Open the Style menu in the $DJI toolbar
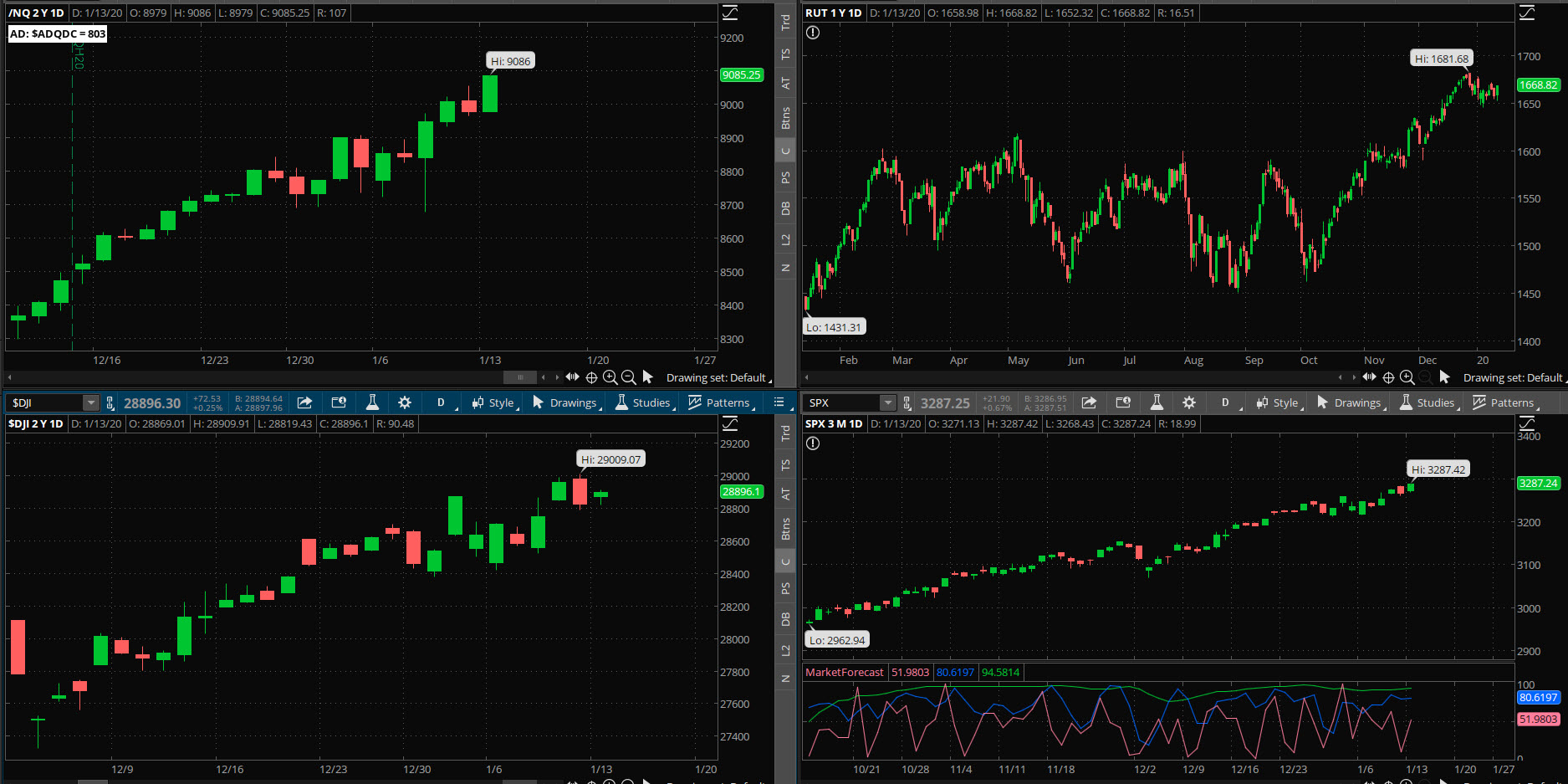 pyautogui.click(x=494, y=402)
